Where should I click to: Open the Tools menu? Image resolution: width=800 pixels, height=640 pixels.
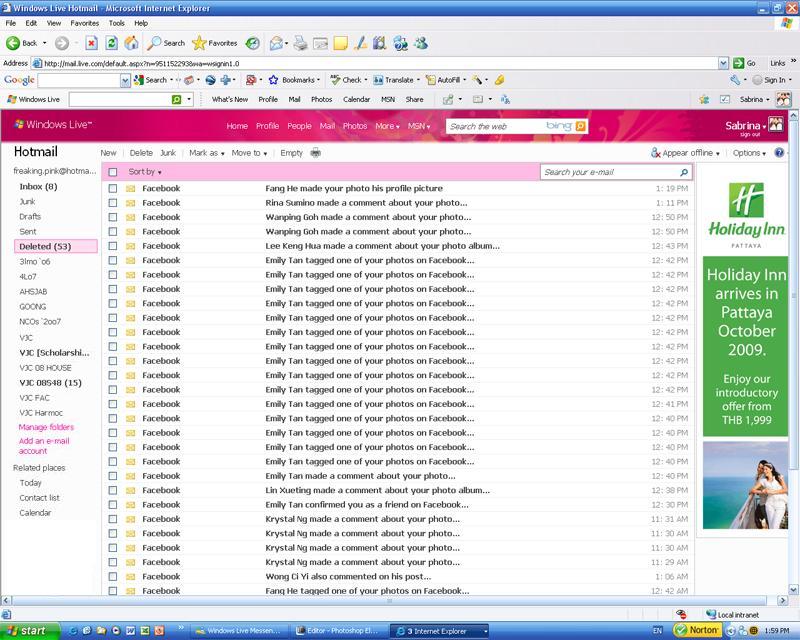(x=116, y=23)
